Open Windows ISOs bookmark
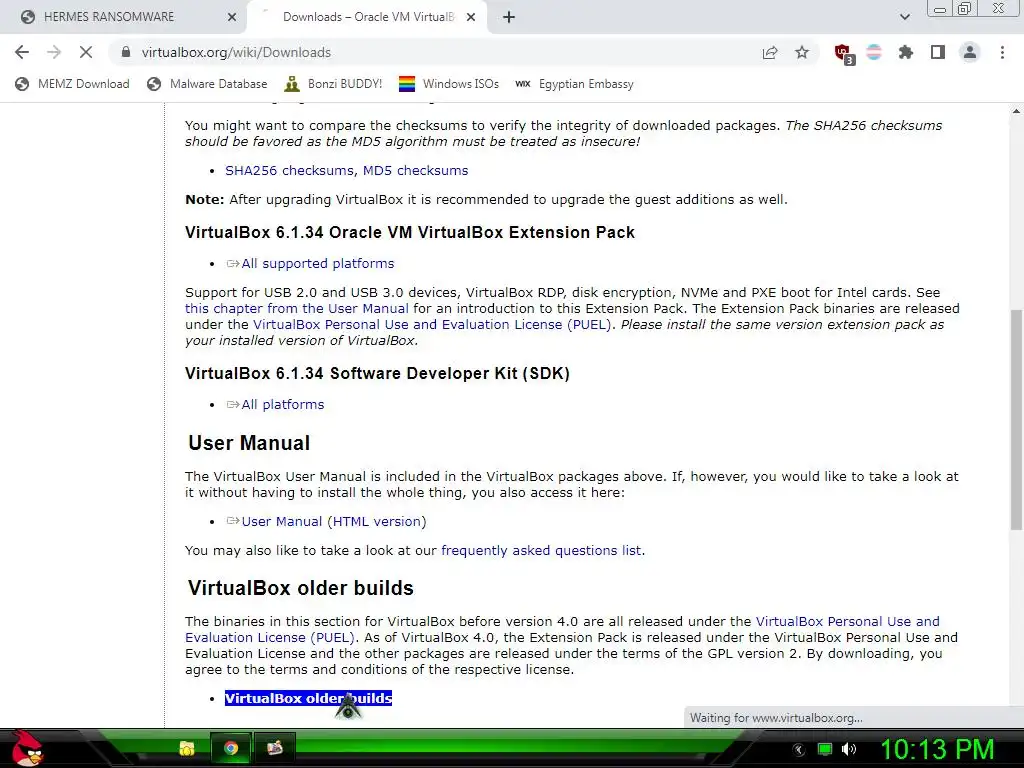The height and width of the screenshot is (768, 1024). pos(449,84)
